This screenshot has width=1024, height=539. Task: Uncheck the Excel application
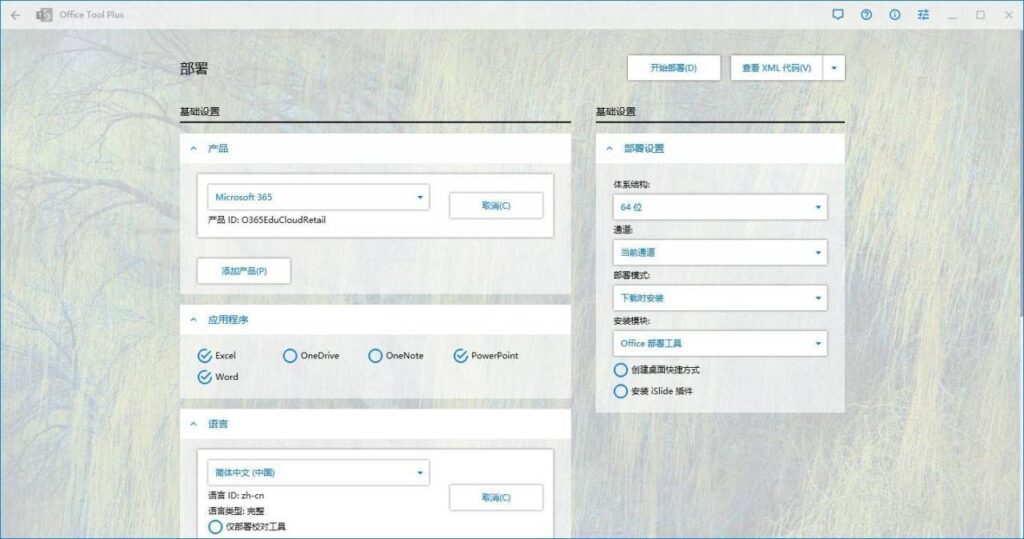[x=204, y=355]
